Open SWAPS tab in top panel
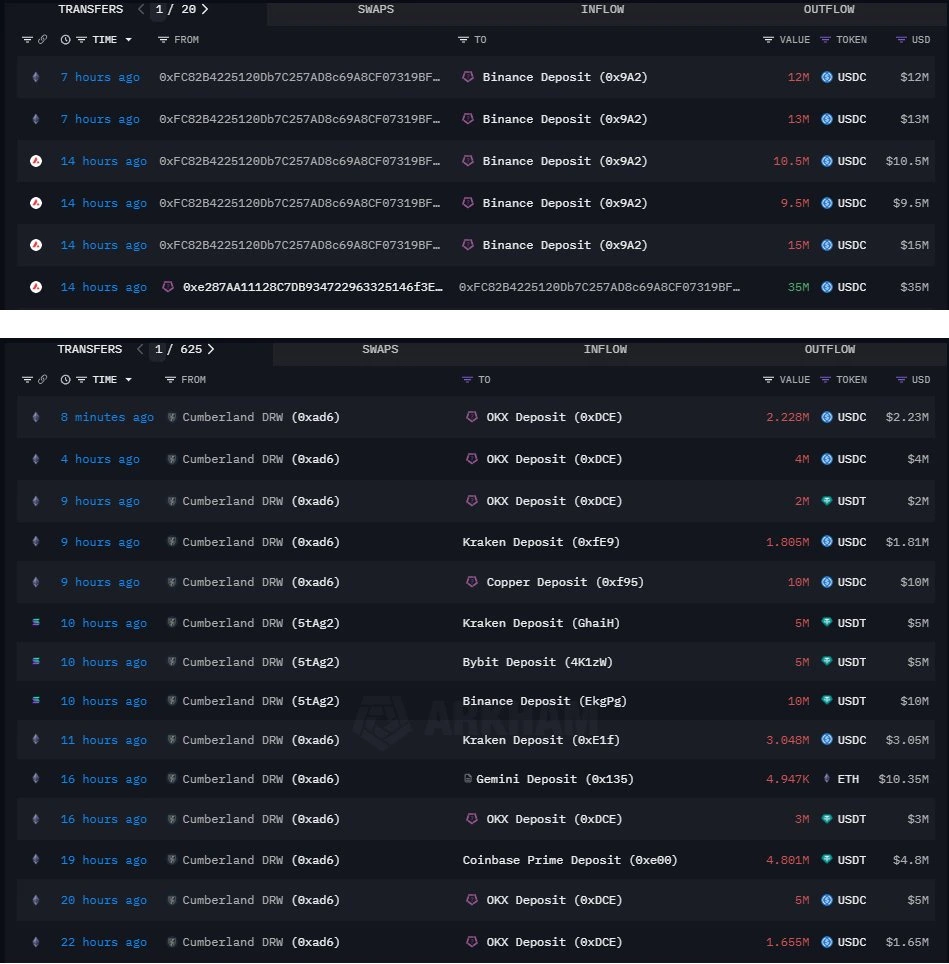Image resolution: width=949 pixels, height=964 pixels. (x=376, y=9)
